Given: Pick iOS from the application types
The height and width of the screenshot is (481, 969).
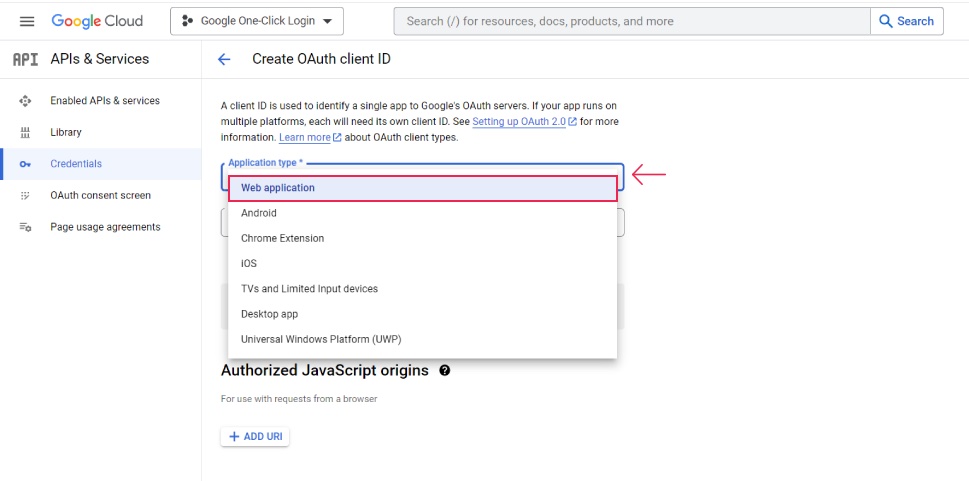Looking at the screenshot, I should pyautogui.click(x=423, y=264).
